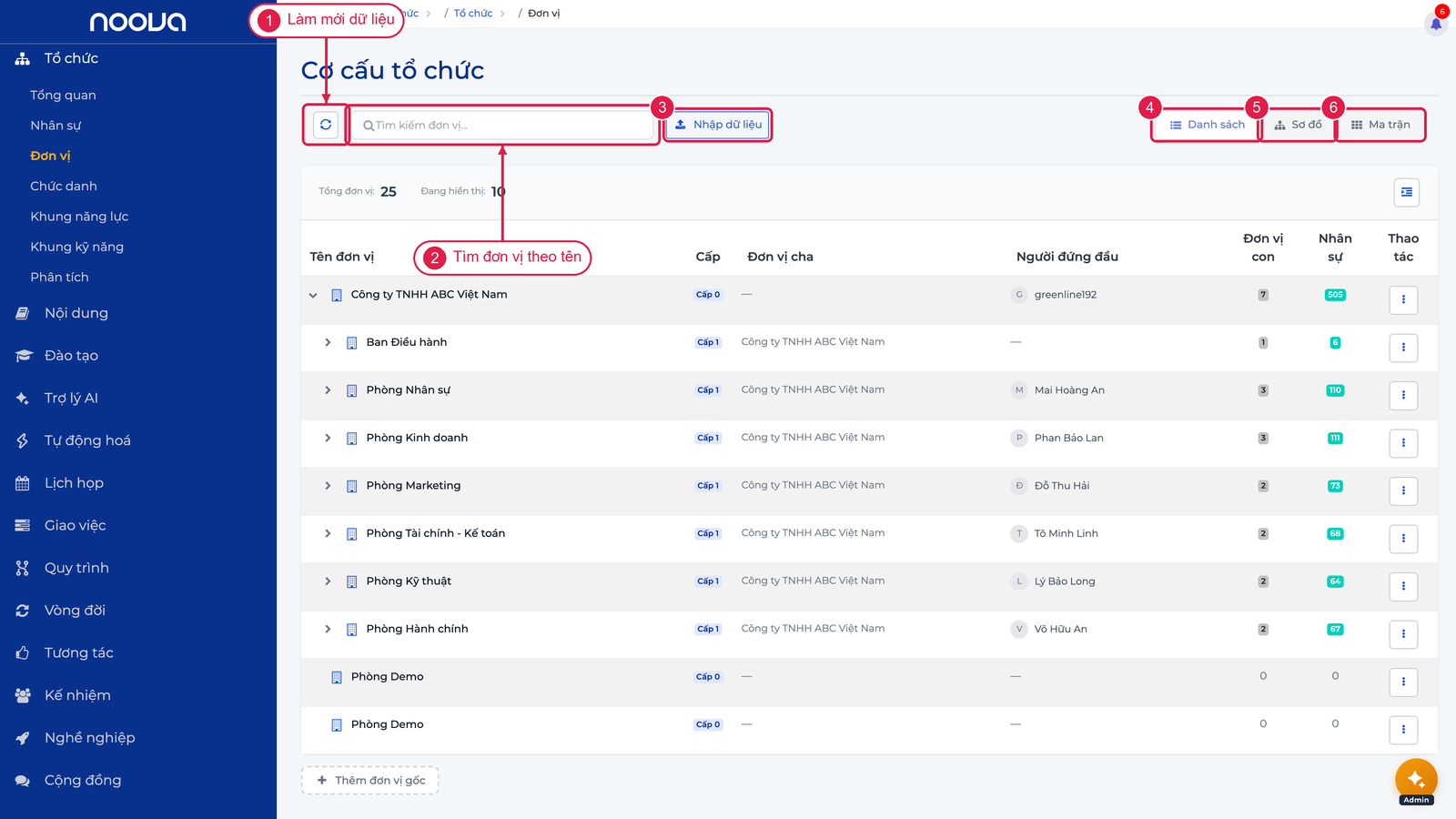The width and height of the screenshot is (1456, 819).
Task: Open actions menu for Ban Điều hành
Action: pyautogui.click(x=1403, y=347)
